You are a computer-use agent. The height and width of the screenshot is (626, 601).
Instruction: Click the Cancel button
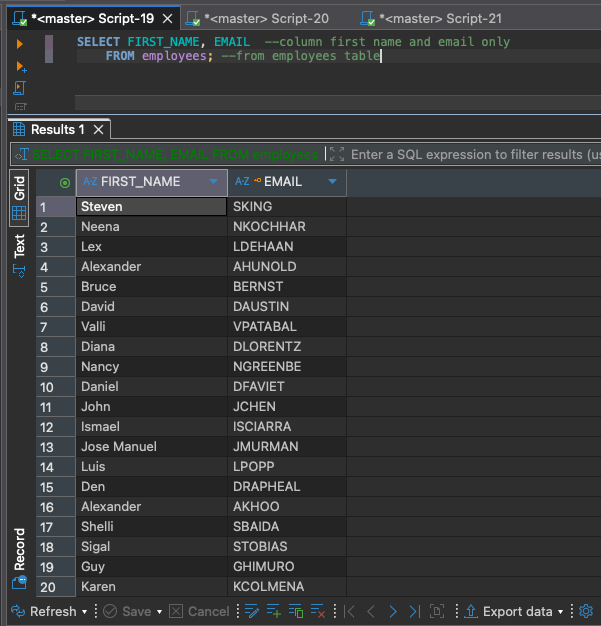pos(199,611)
